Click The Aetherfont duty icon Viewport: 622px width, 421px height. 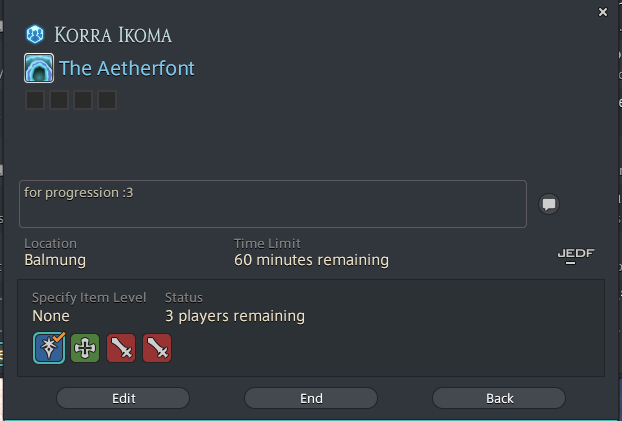pyautogui.click(x=39, y=69)
